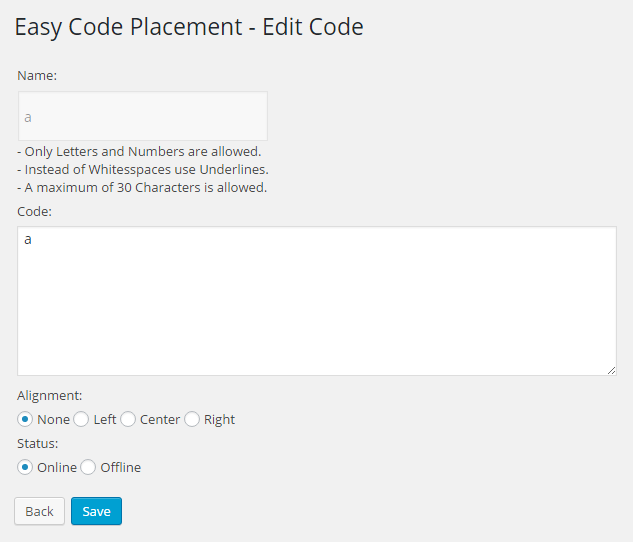Click the 'Code:' label
The width and height of the screenshot is (633, 542).
[x=34, y=211]
